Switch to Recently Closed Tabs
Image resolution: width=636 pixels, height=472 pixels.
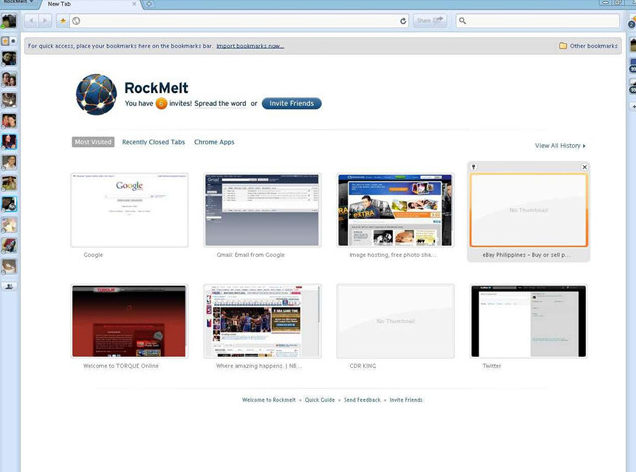153,142
